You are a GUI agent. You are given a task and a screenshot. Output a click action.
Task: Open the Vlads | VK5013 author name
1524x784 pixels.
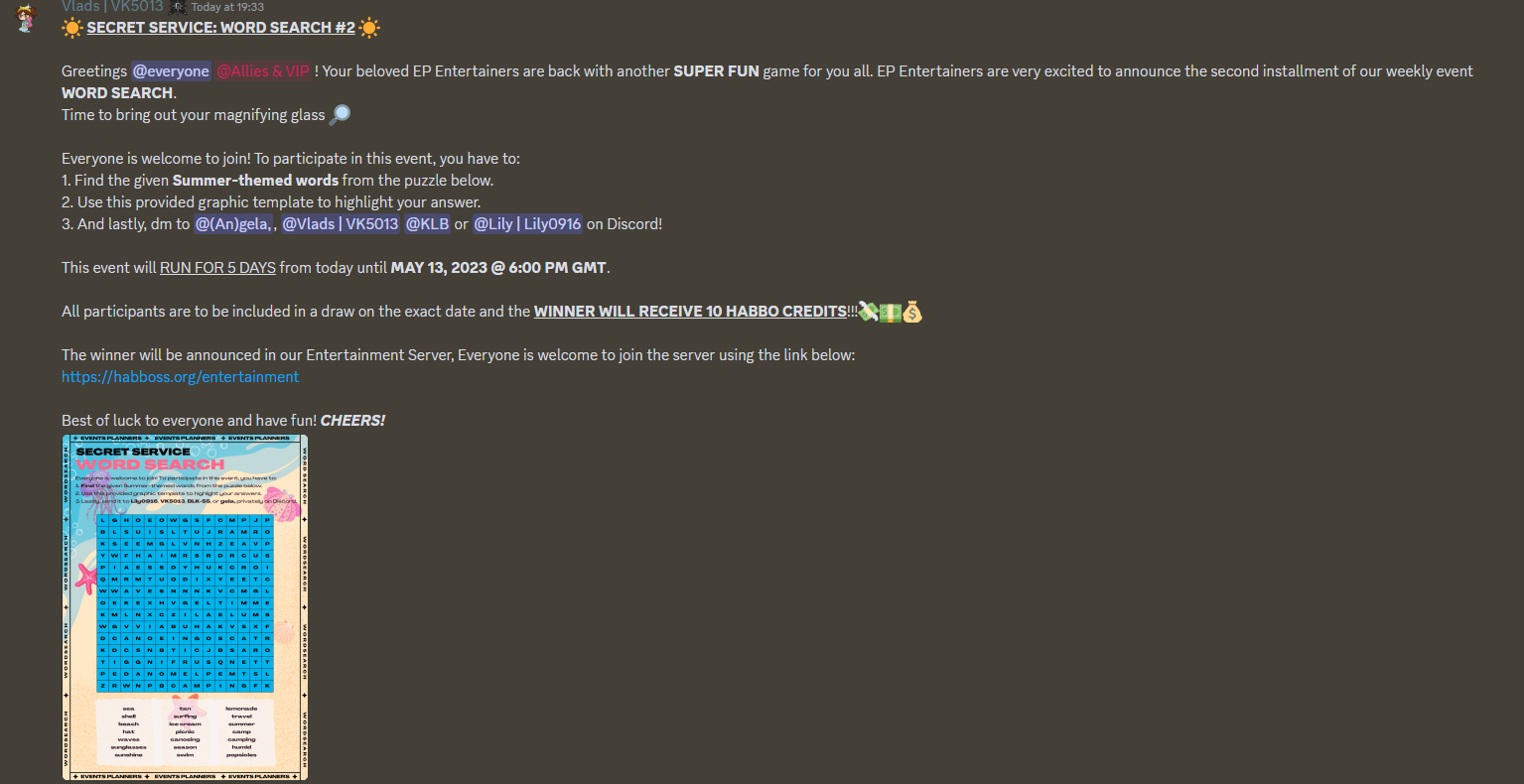point(112,7)
